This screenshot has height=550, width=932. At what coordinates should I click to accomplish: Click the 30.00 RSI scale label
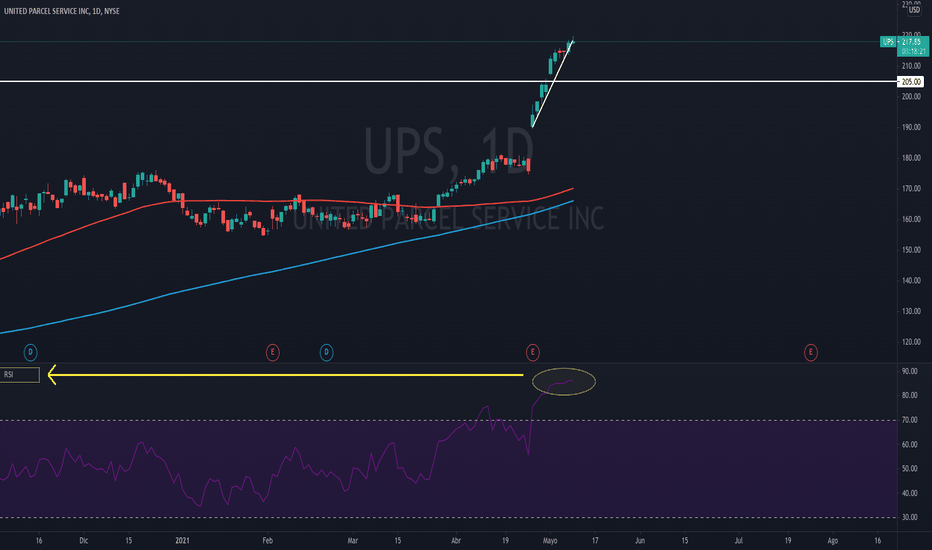pyautogui.click(x=910, y=517)
